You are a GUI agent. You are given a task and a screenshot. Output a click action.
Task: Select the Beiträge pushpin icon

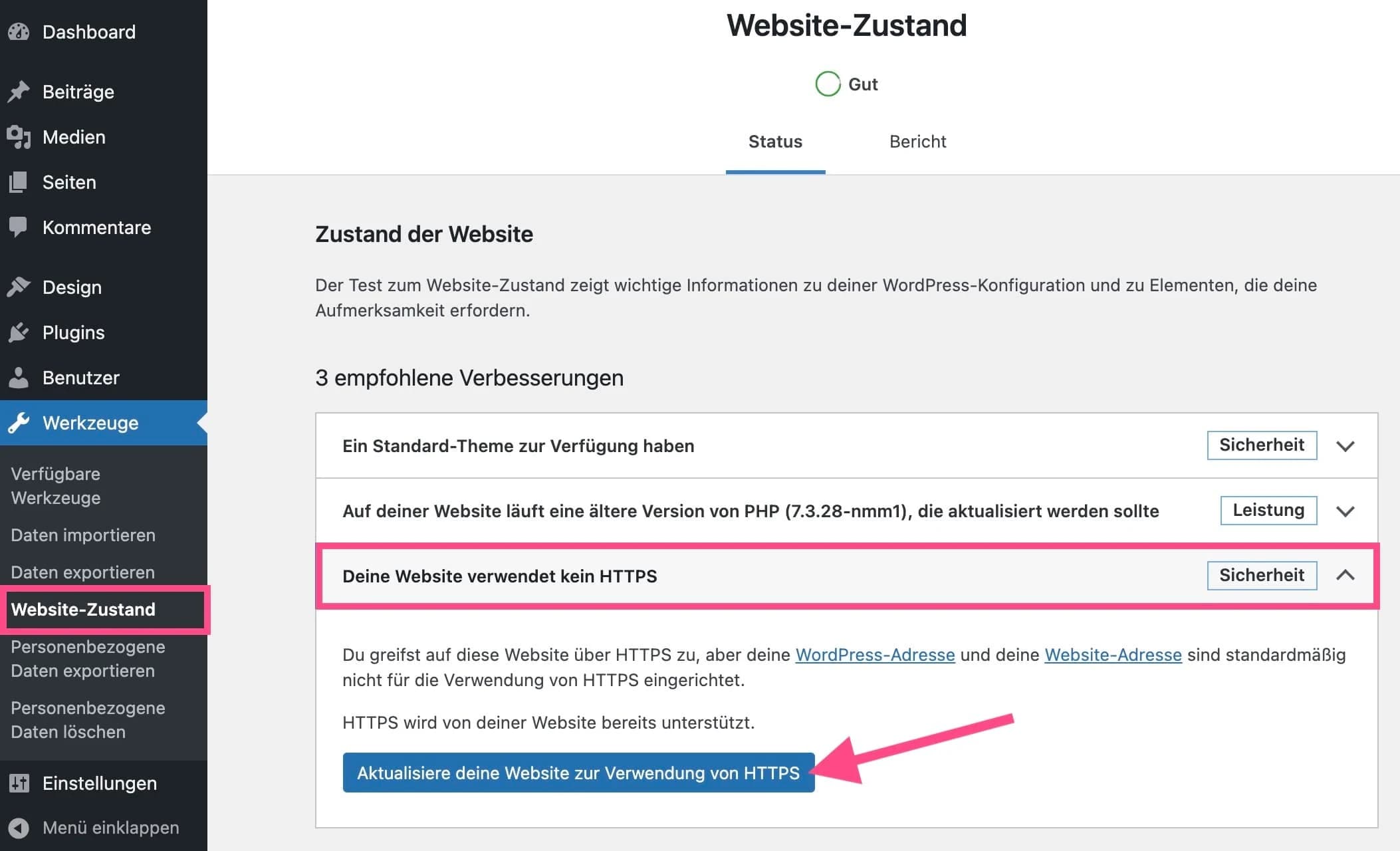pyautogui.click(x=19, y=92)
